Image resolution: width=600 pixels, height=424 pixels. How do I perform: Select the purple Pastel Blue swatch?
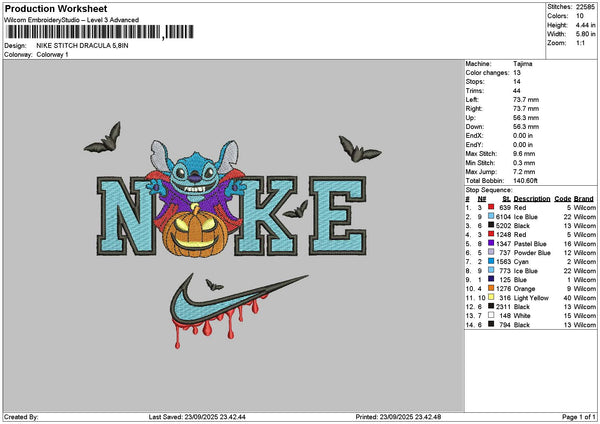(x=491, y=243)
